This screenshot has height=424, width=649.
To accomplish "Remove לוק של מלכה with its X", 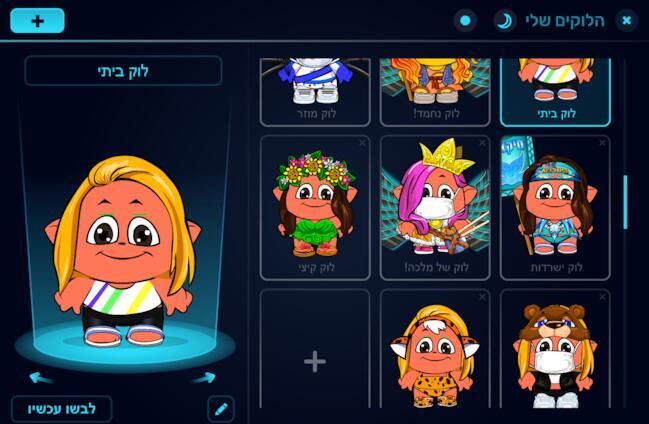I will click(482, 143).
